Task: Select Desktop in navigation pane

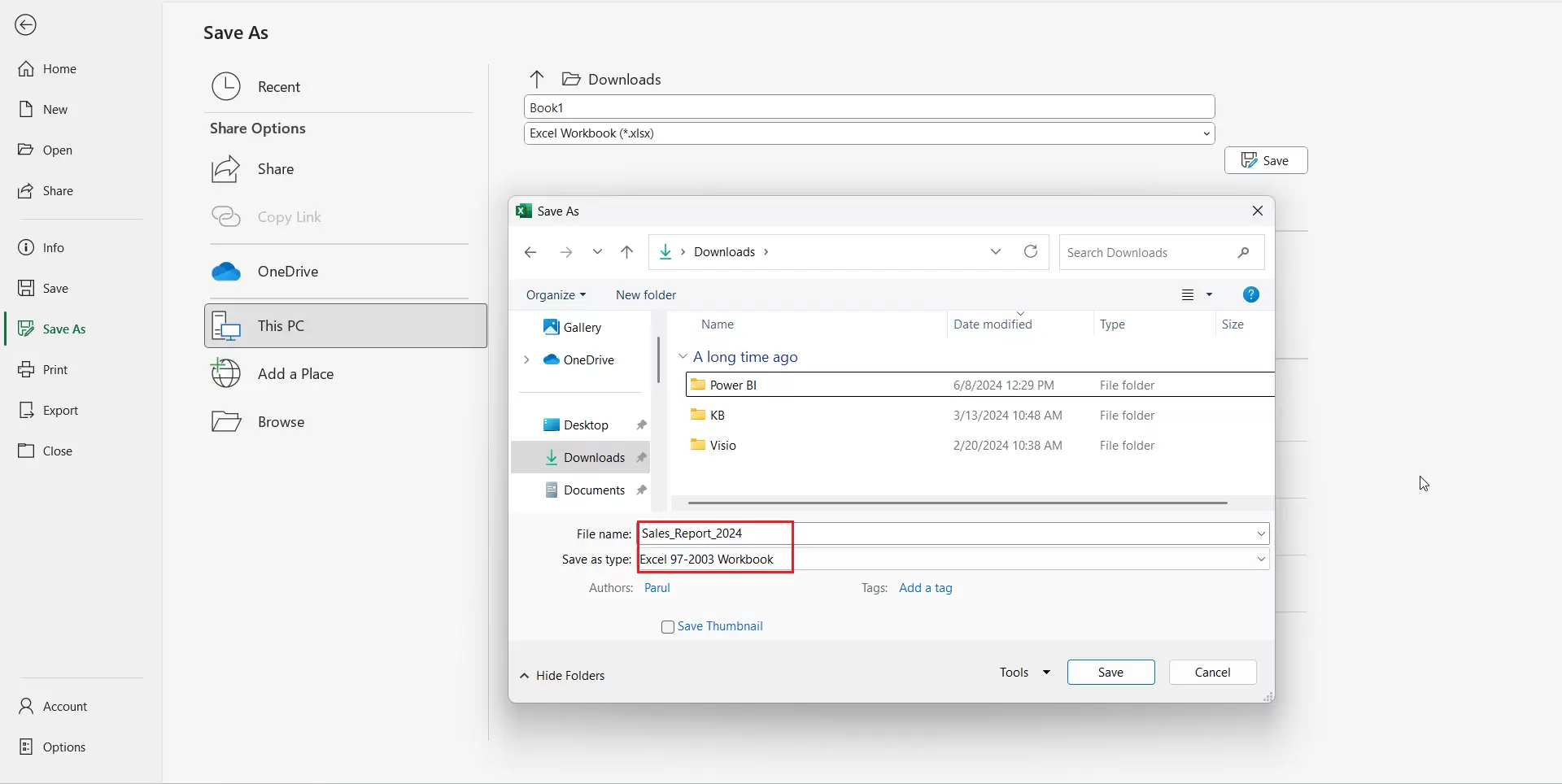Action: (x=586, y=425)
